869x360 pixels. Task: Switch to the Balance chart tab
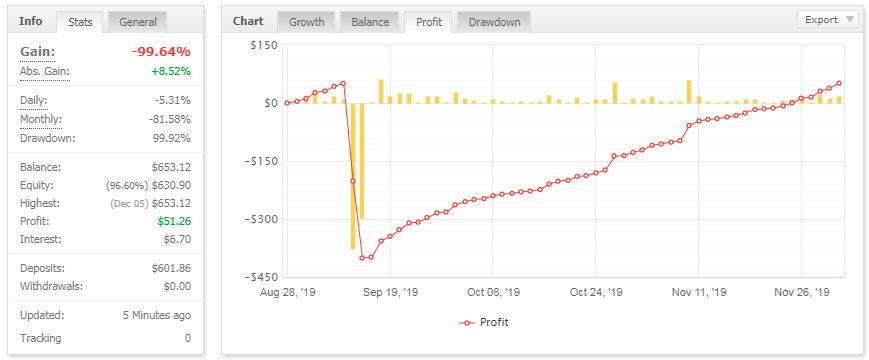(370, 22)
